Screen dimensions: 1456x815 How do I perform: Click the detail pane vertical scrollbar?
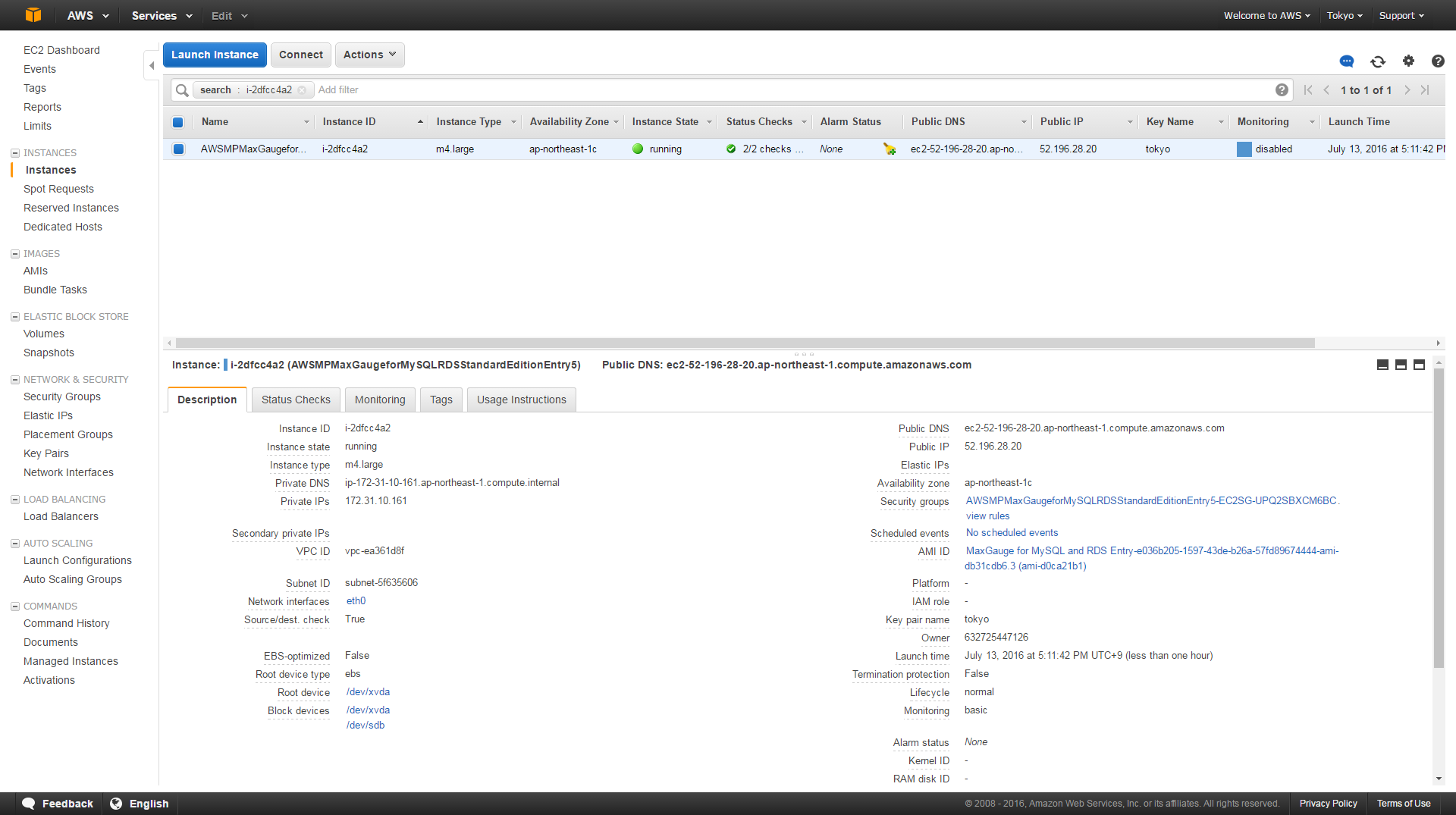pos(1439,518)
